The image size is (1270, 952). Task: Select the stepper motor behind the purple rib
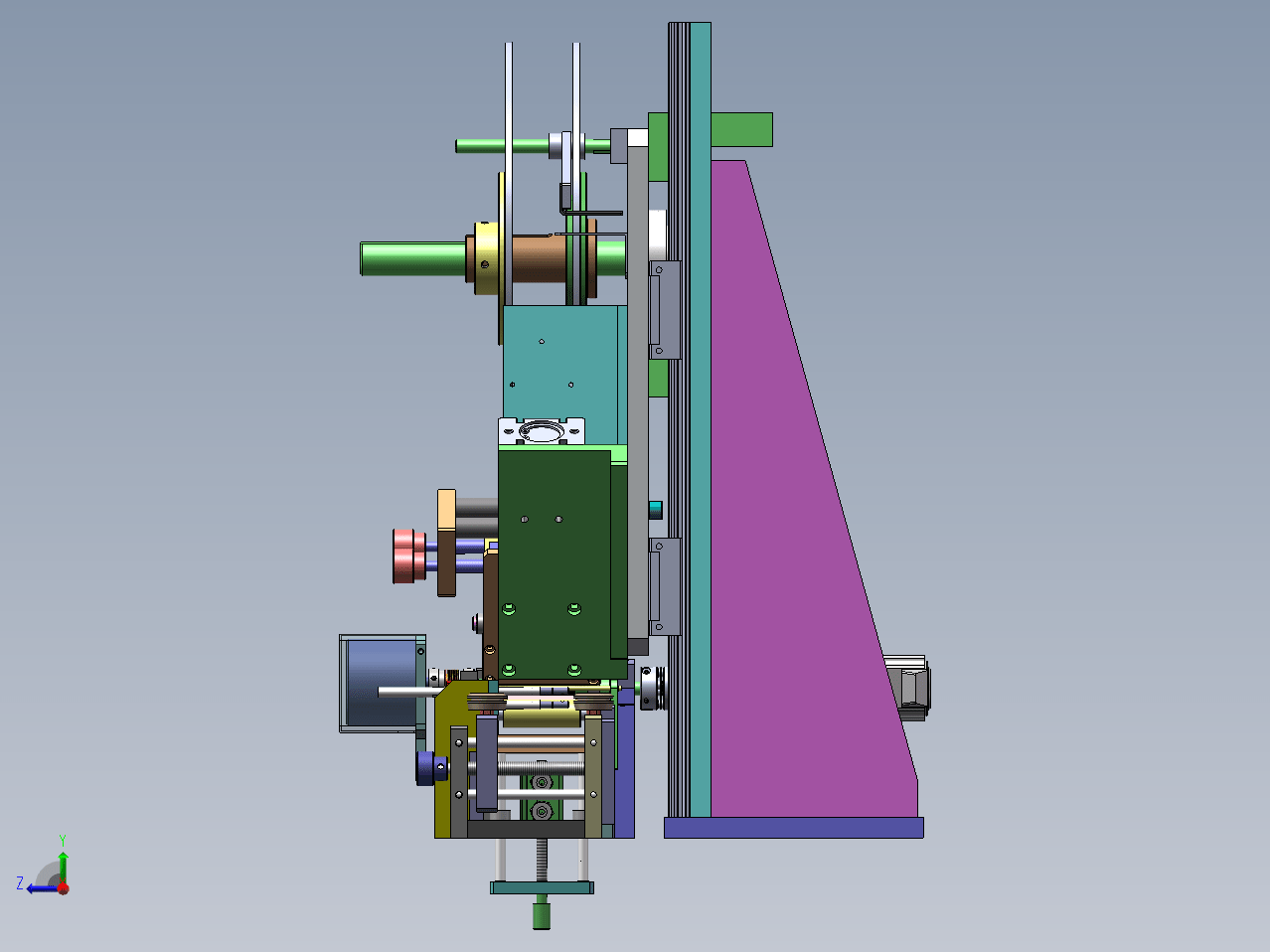tap(907, 687)
